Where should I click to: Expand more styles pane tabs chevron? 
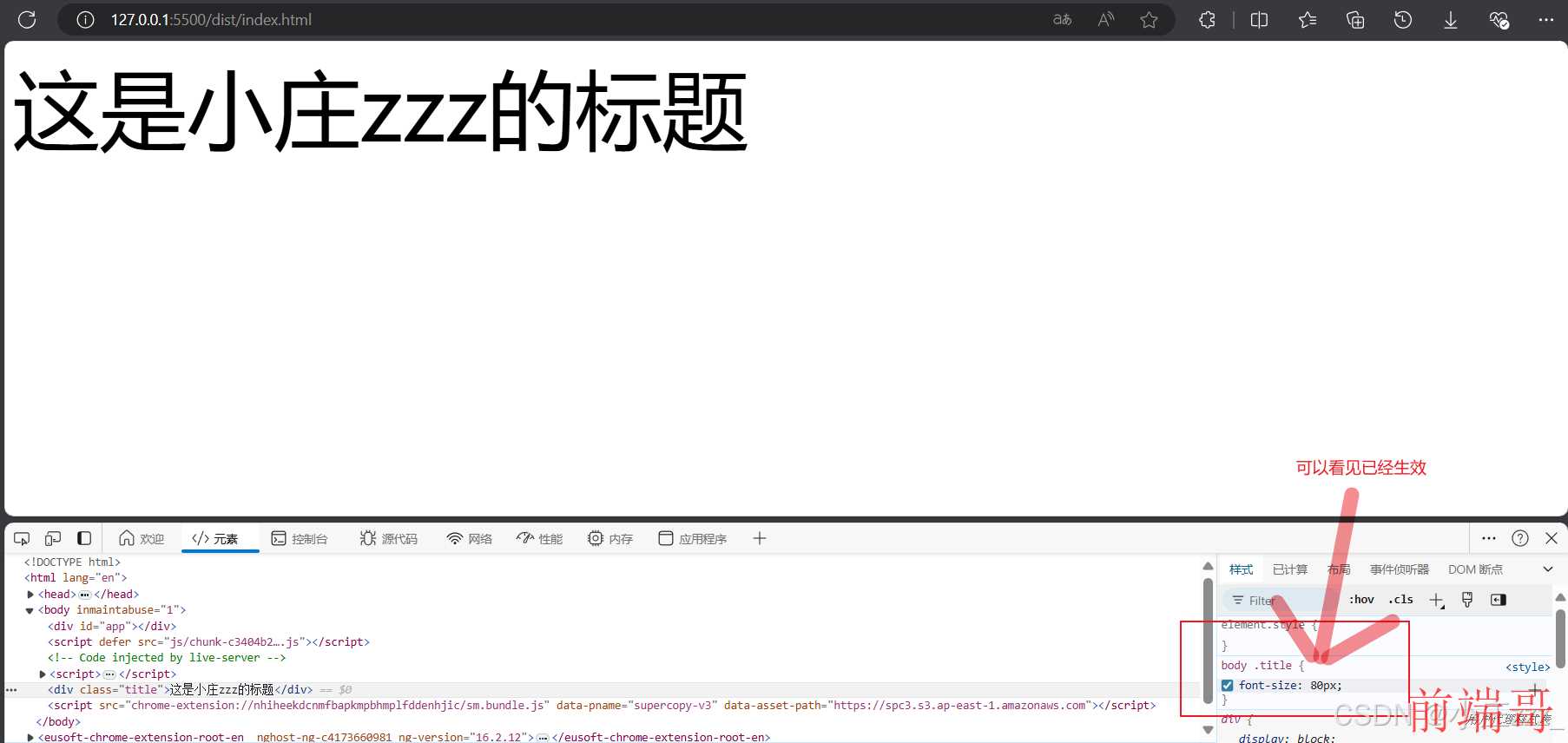click(x=1548, y=569)
